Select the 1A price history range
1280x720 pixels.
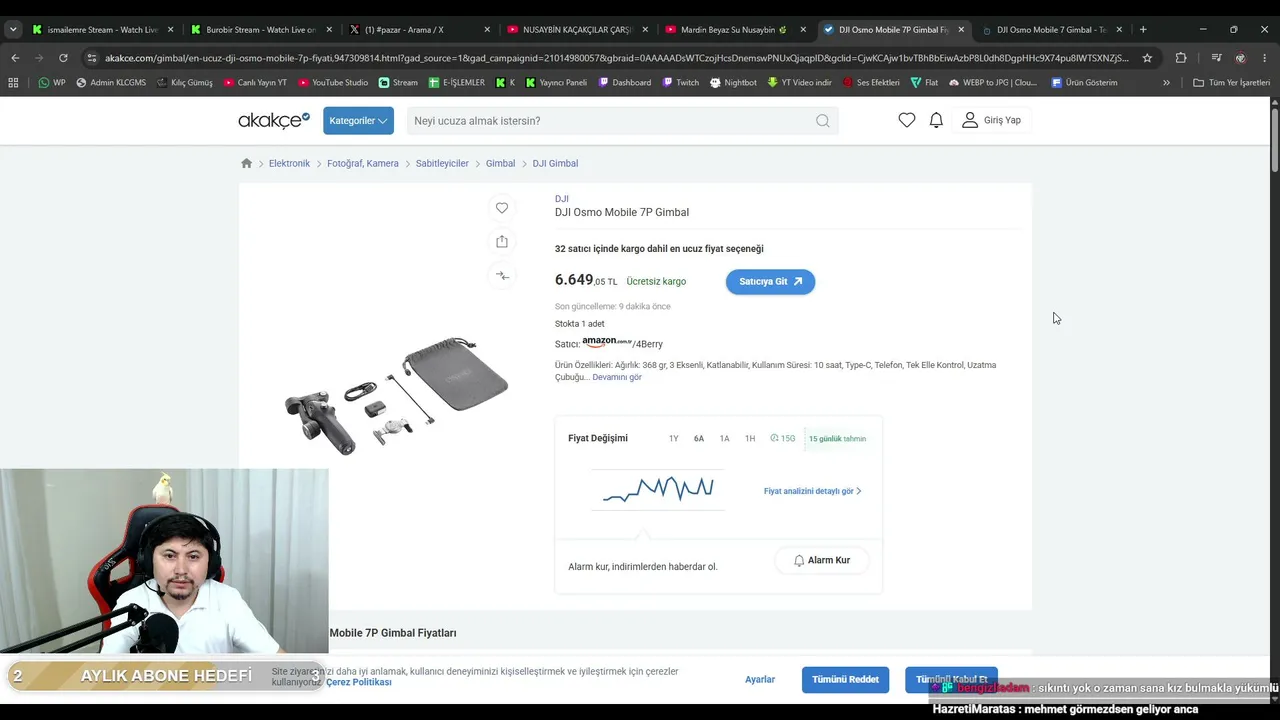point(724,439)
